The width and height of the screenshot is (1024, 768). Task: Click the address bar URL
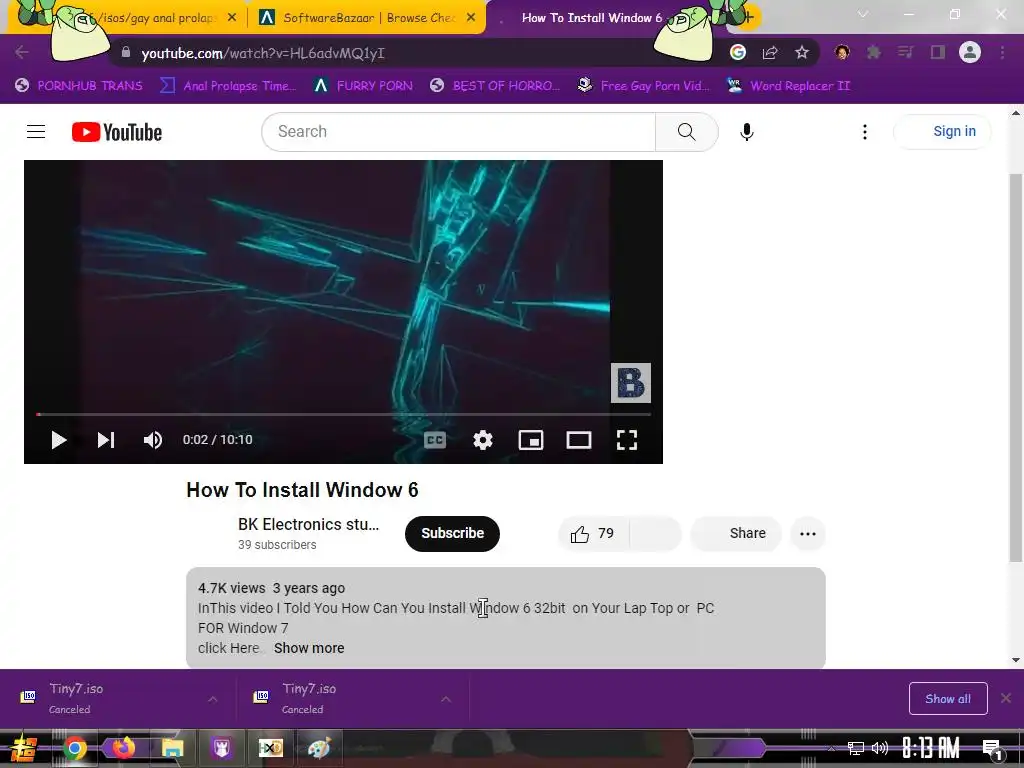point(263,54)
